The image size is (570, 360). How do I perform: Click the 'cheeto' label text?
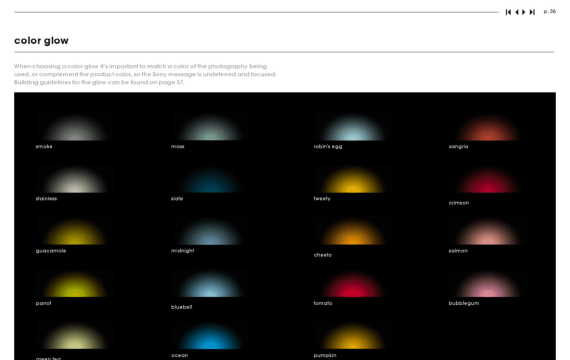tap(323, 255)
